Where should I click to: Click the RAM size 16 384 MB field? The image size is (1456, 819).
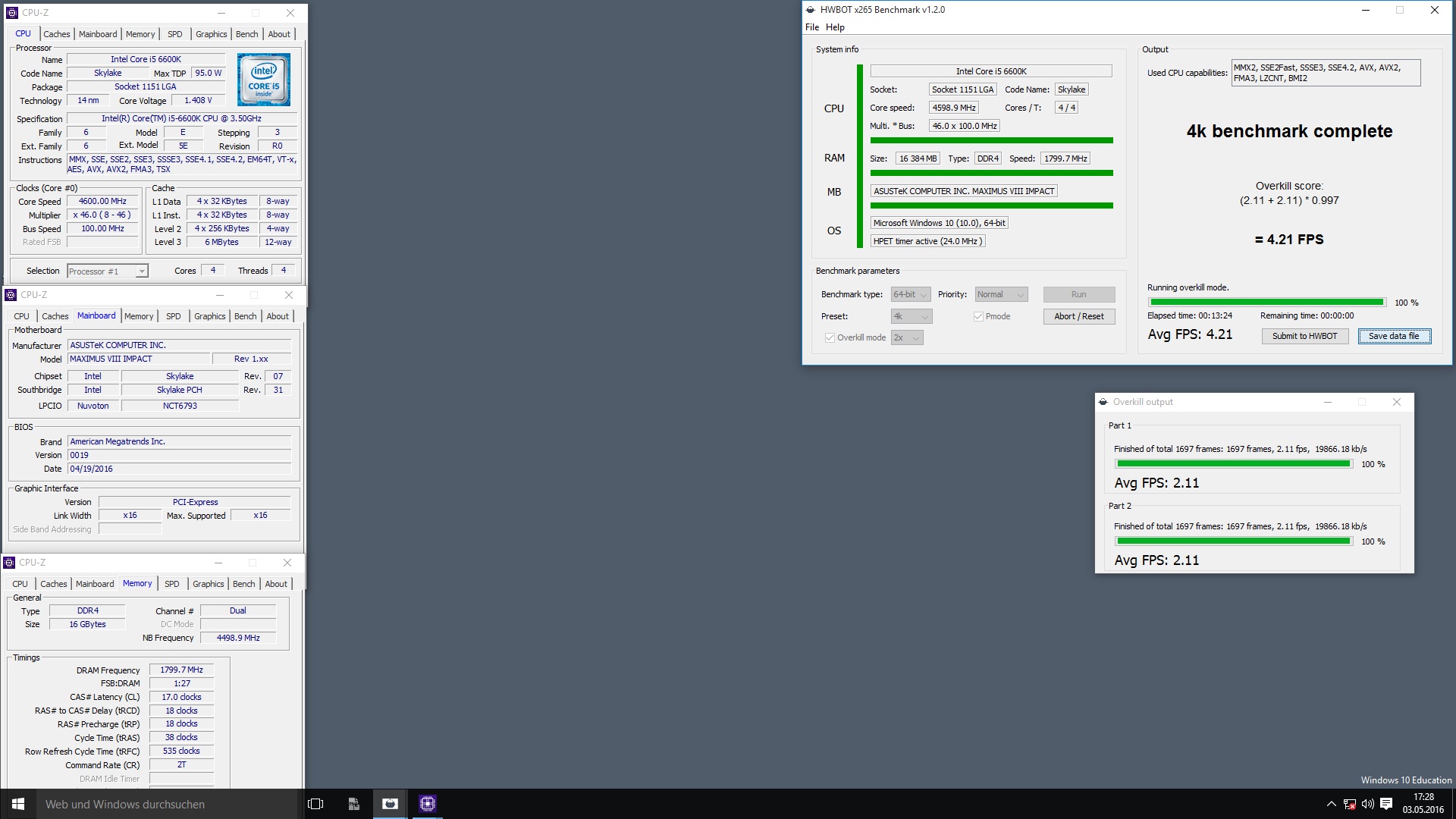tap(918, 159)
